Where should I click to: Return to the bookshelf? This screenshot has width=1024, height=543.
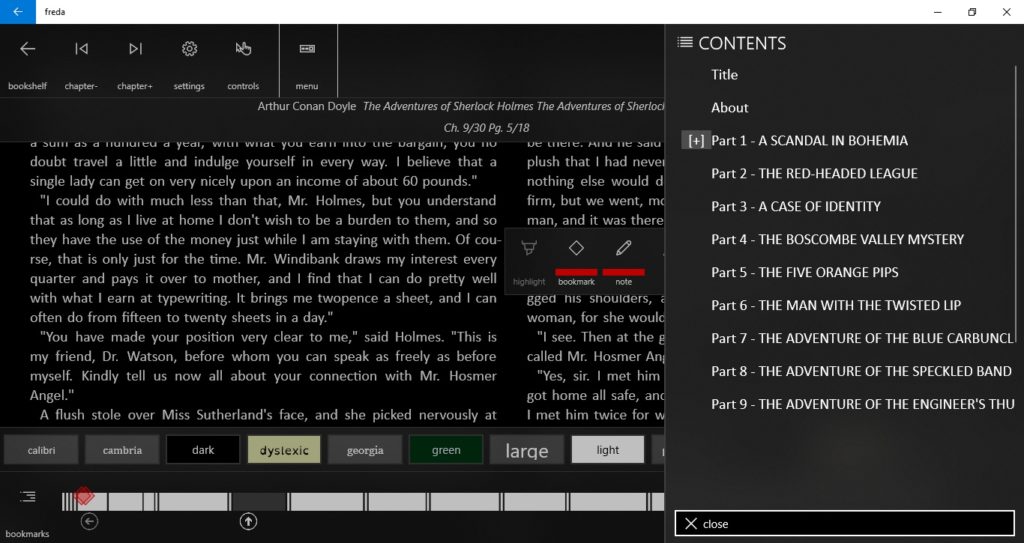[27, 49]
